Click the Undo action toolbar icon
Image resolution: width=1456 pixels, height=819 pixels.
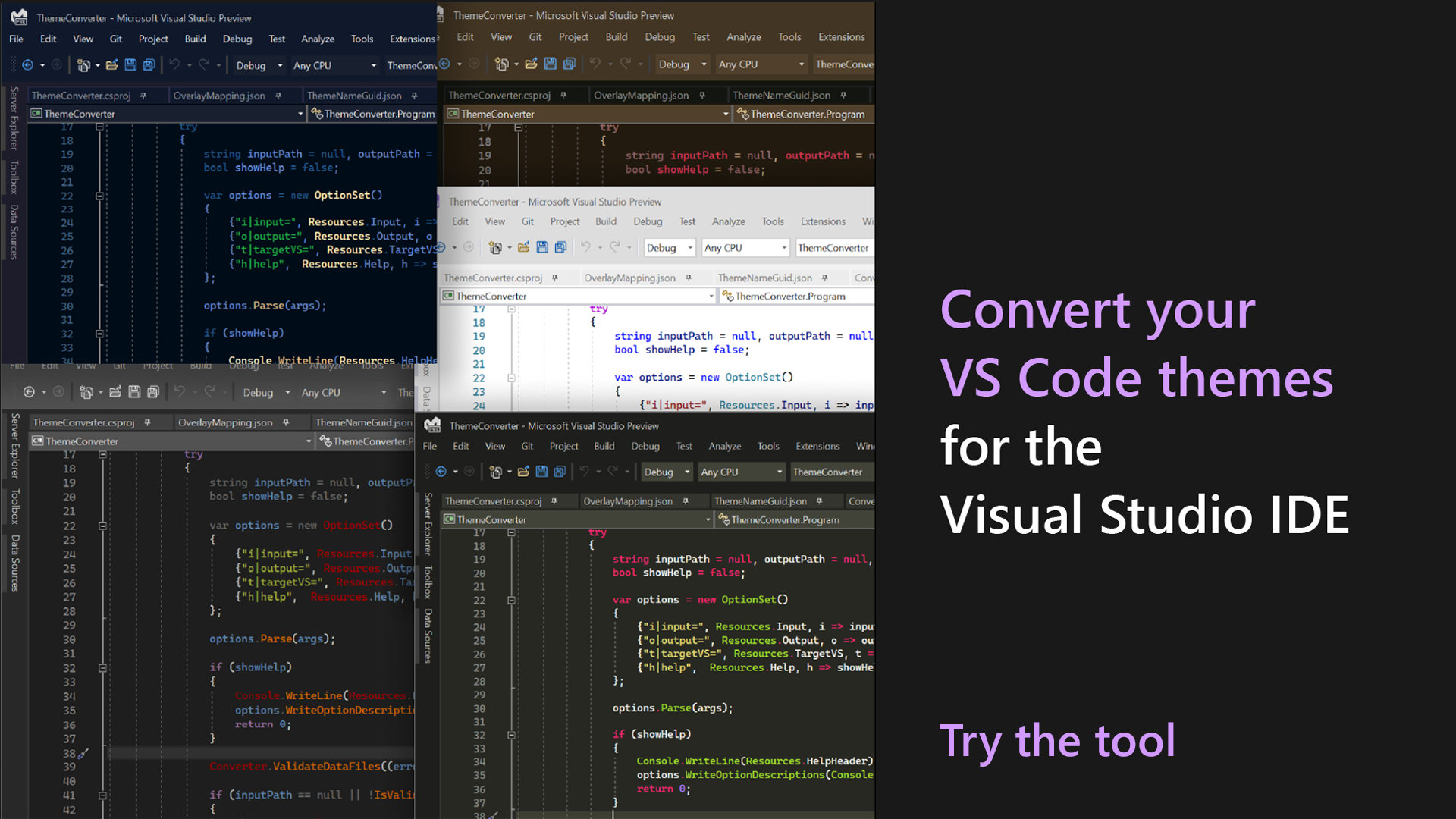tap(173, 65)
